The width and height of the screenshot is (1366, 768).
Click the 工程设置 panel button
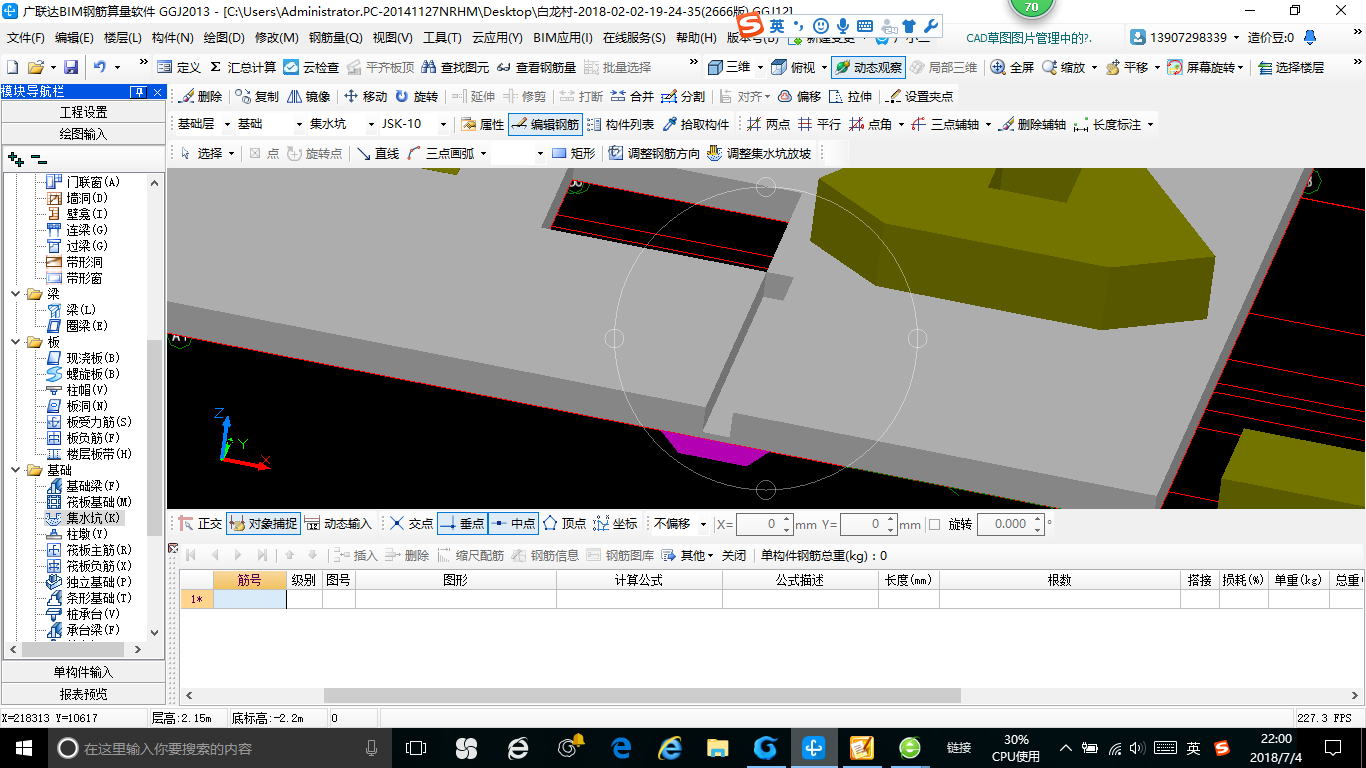coord(83,112)
